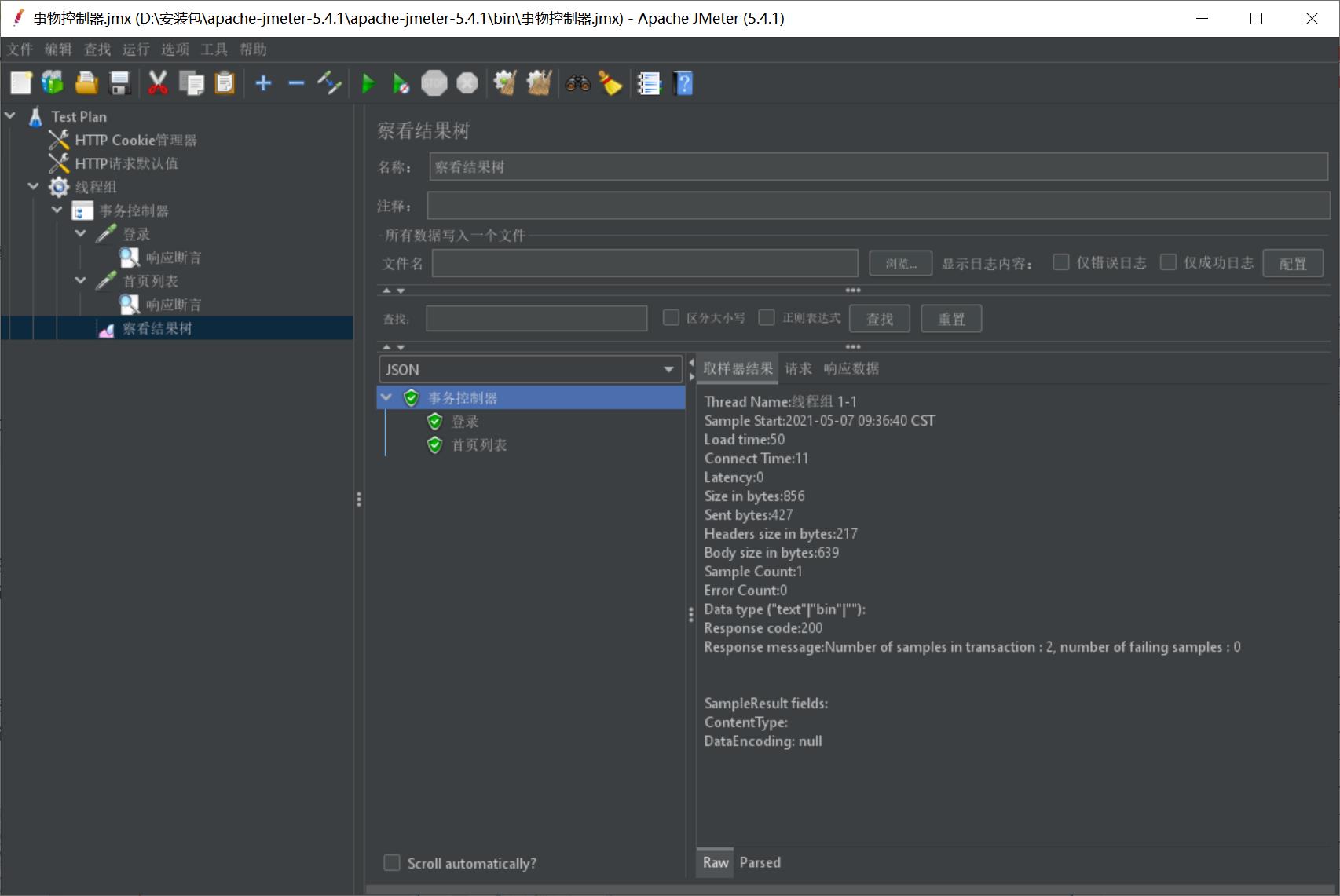1340x896 pixels.
Task: Click the 浏览 browse button
Action: pyautogui.click(x=901, y=264)
